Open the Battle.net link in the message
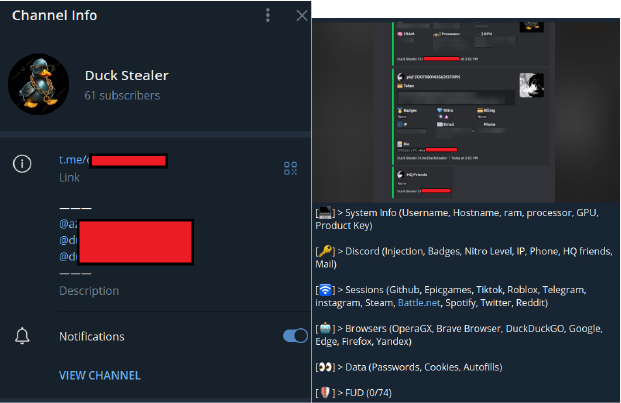Image resolution: width=621 pixels, height=403 pixels. (x=419, y=303)
